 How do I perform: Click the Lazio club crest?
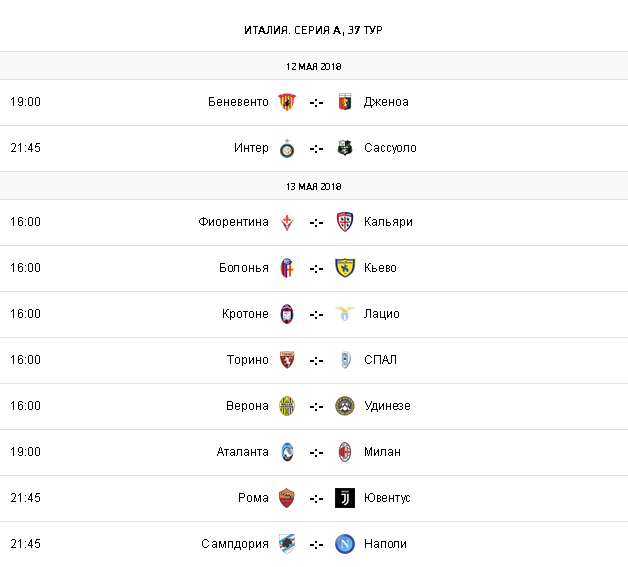[x=345, y=314]
